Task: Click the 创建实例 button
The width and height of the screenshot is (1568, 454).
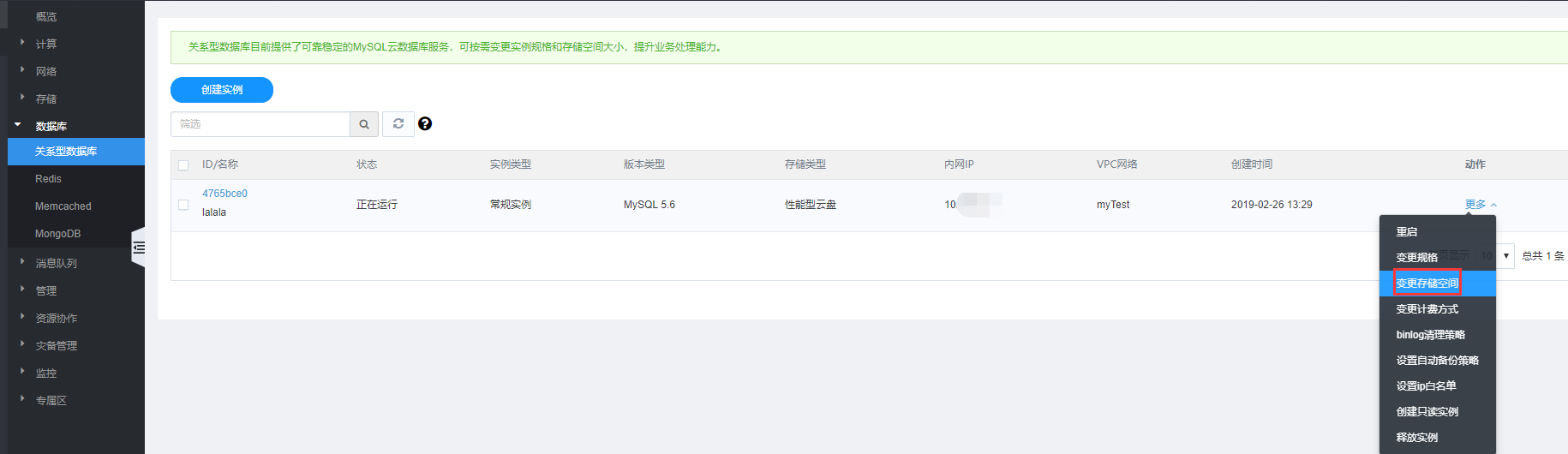Action: tap(222, 90)
